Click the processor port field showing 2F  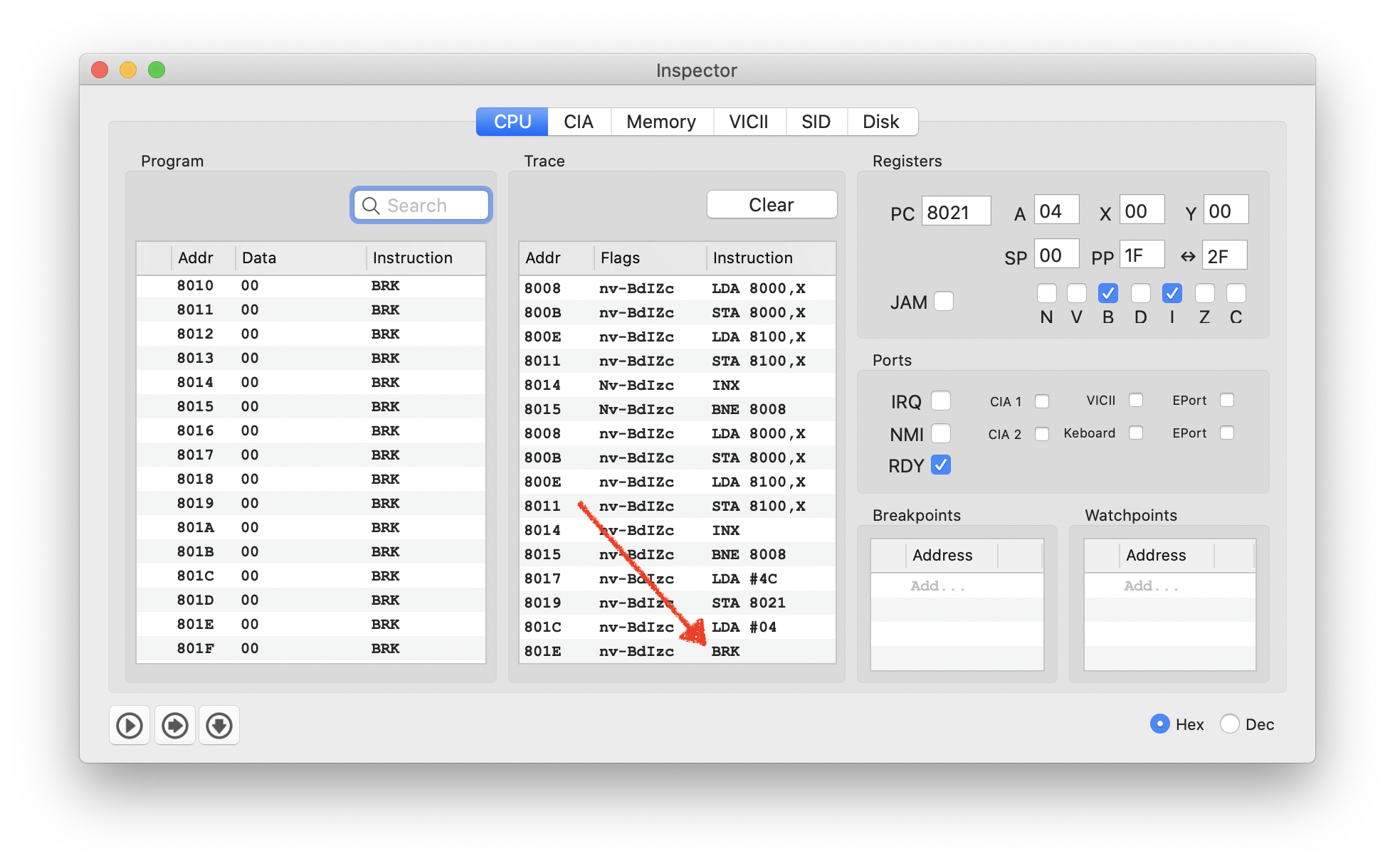[1225, 255]
